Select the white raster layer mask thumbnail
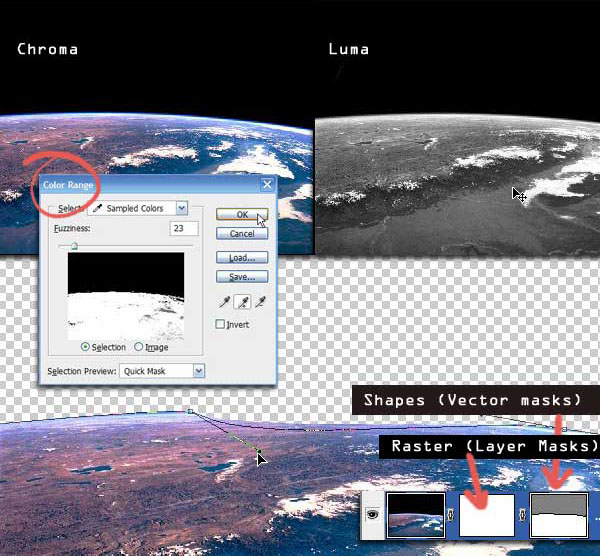Viewport: 600px width, 556px height. pyautogui.click(x=487, y=515)
